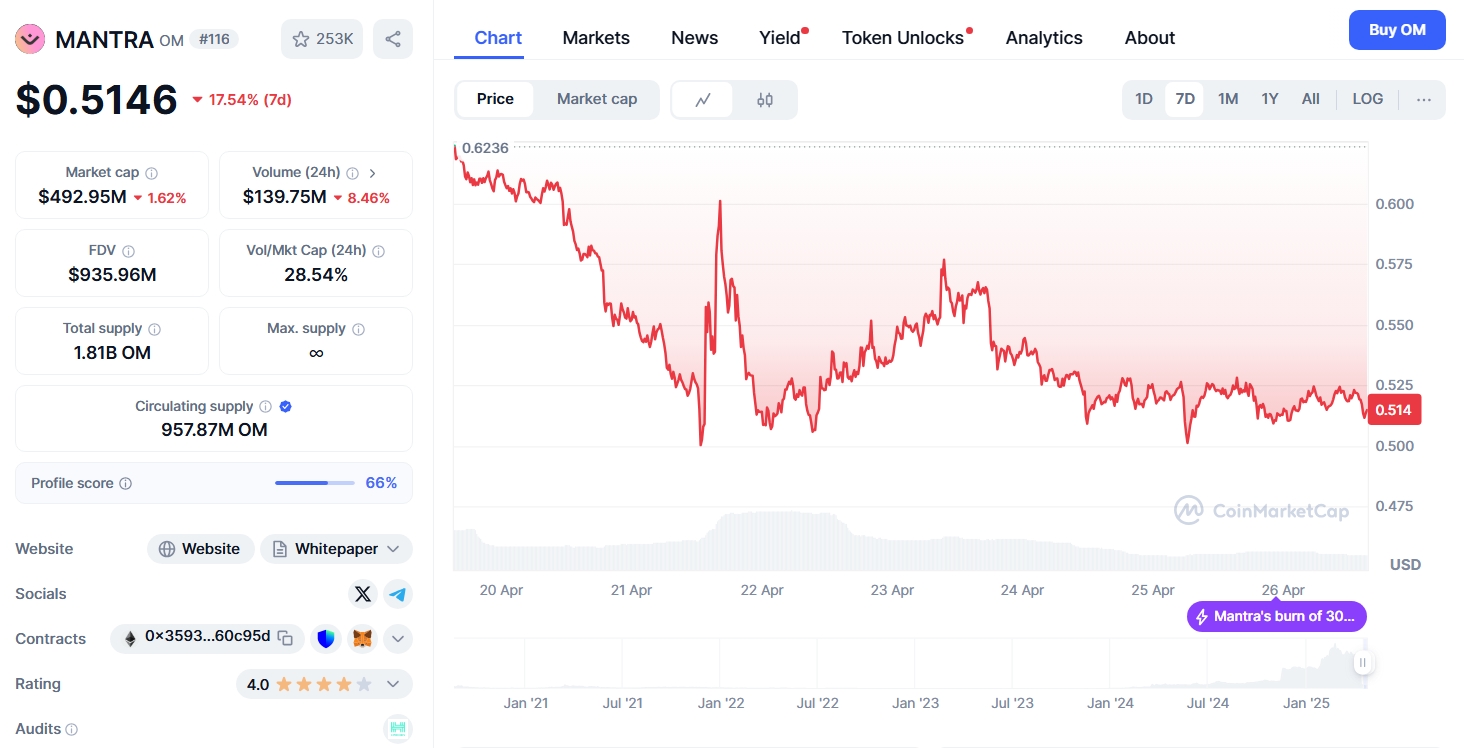The width and height of the screenshot is (1464, 748).
Task: Show Circulating supply info icon
Action: click(x=265, y=407)
